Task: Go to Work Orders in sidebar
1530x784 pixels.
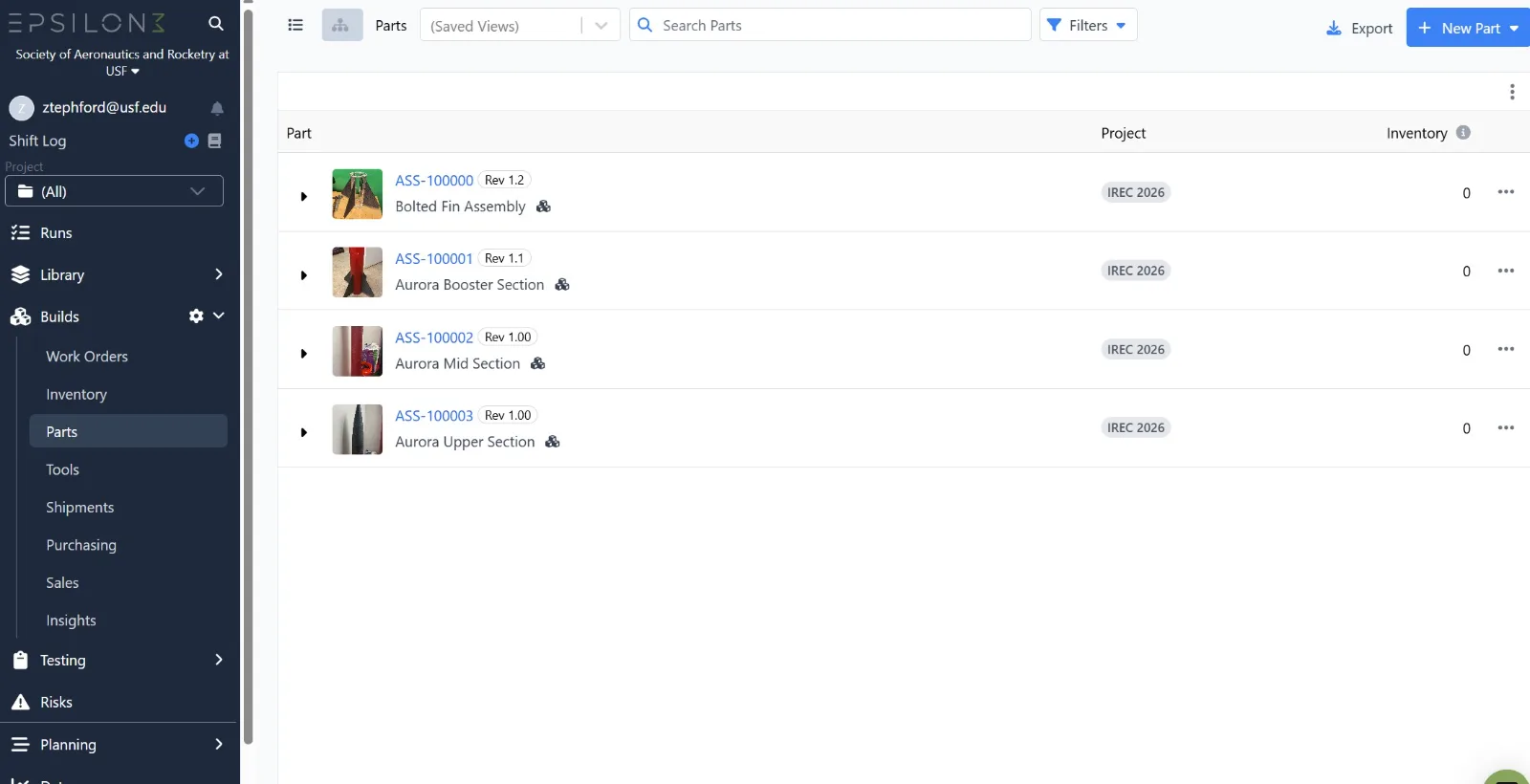Action: click(87, 357)
